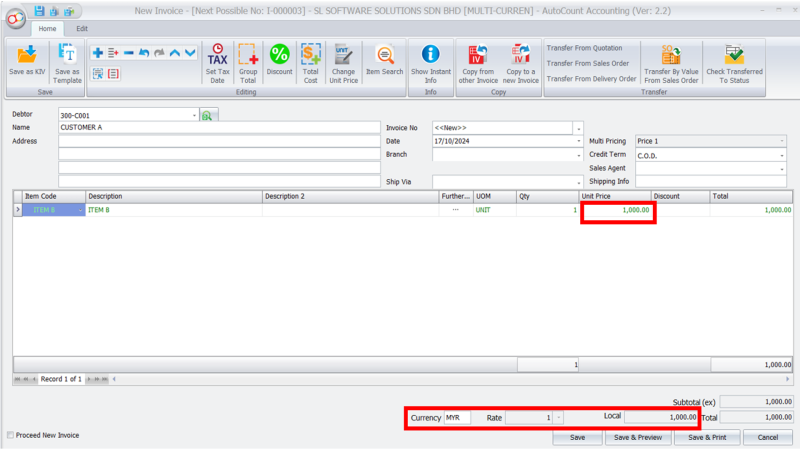This screenshot has width=800, height=450.
Task: Choose Transfer From Delivery Order
Action: pos(591,79)
